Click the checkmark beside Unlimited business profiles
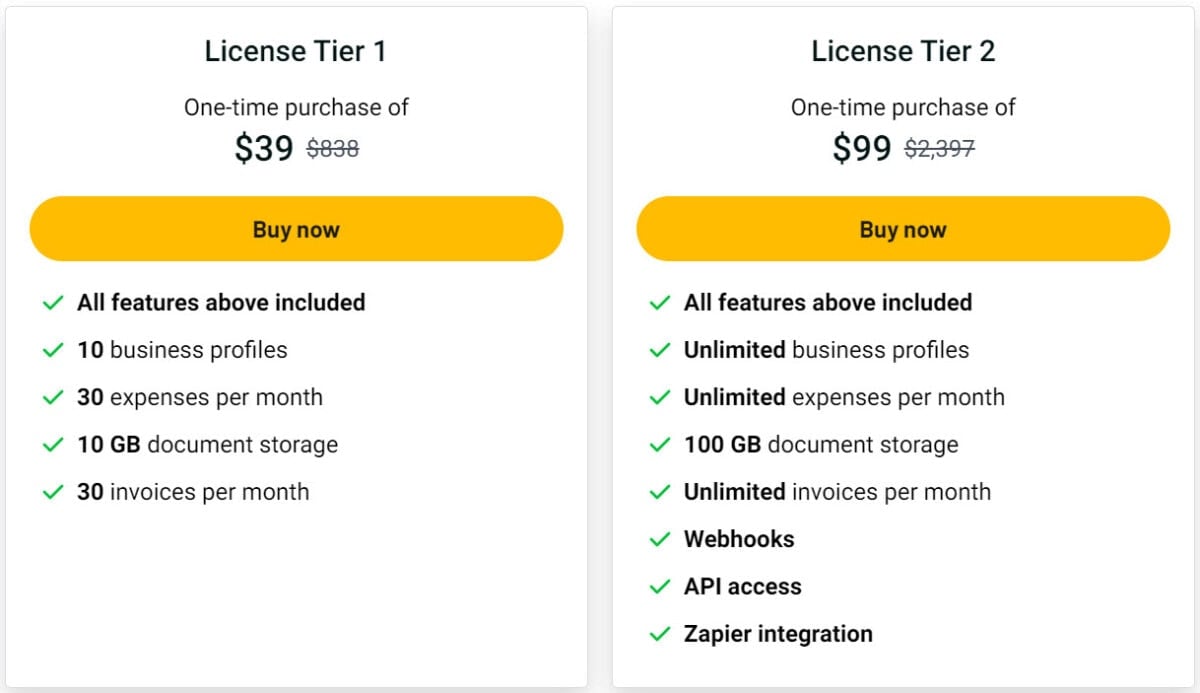This screenshot has width=1200, height=693. pyautogui.click(x=659, y=350)
